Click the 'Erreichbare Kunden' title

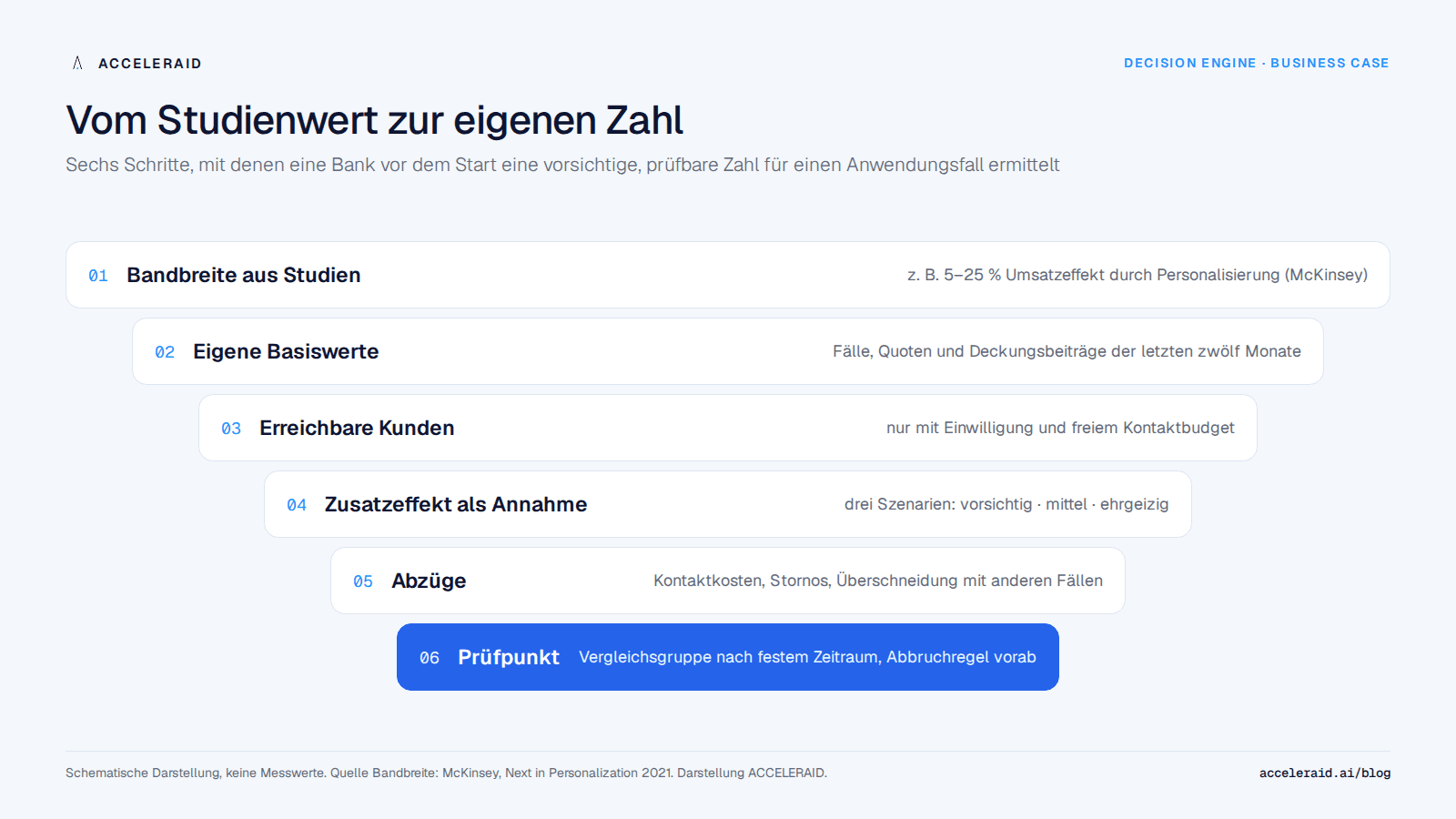tap(357, 428)
